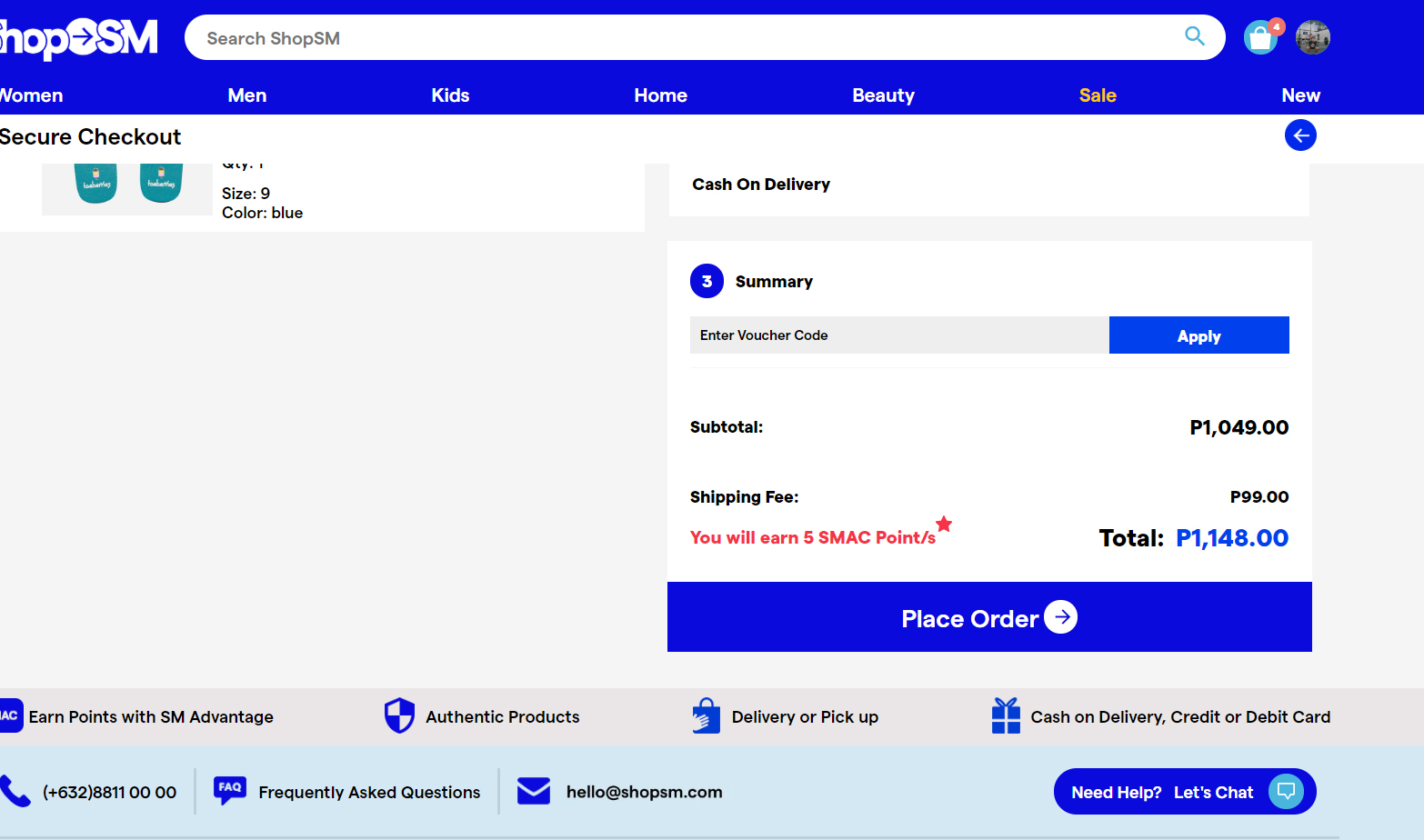Image resolution: width=1424 pixels, height=840 pixels.
Task: Select Cash On Delivery payment text
Action: click(x=761, y=185)
